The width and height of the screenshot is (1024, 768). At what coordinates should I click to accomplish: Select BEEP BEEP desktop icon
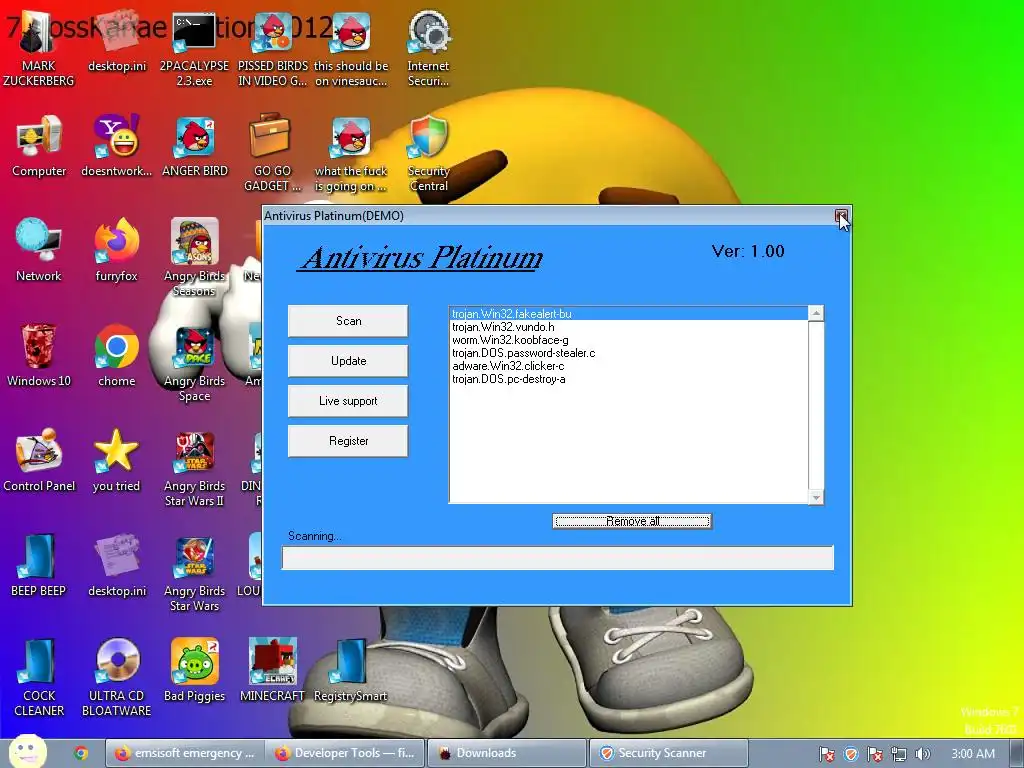click(x=39, y=567)
